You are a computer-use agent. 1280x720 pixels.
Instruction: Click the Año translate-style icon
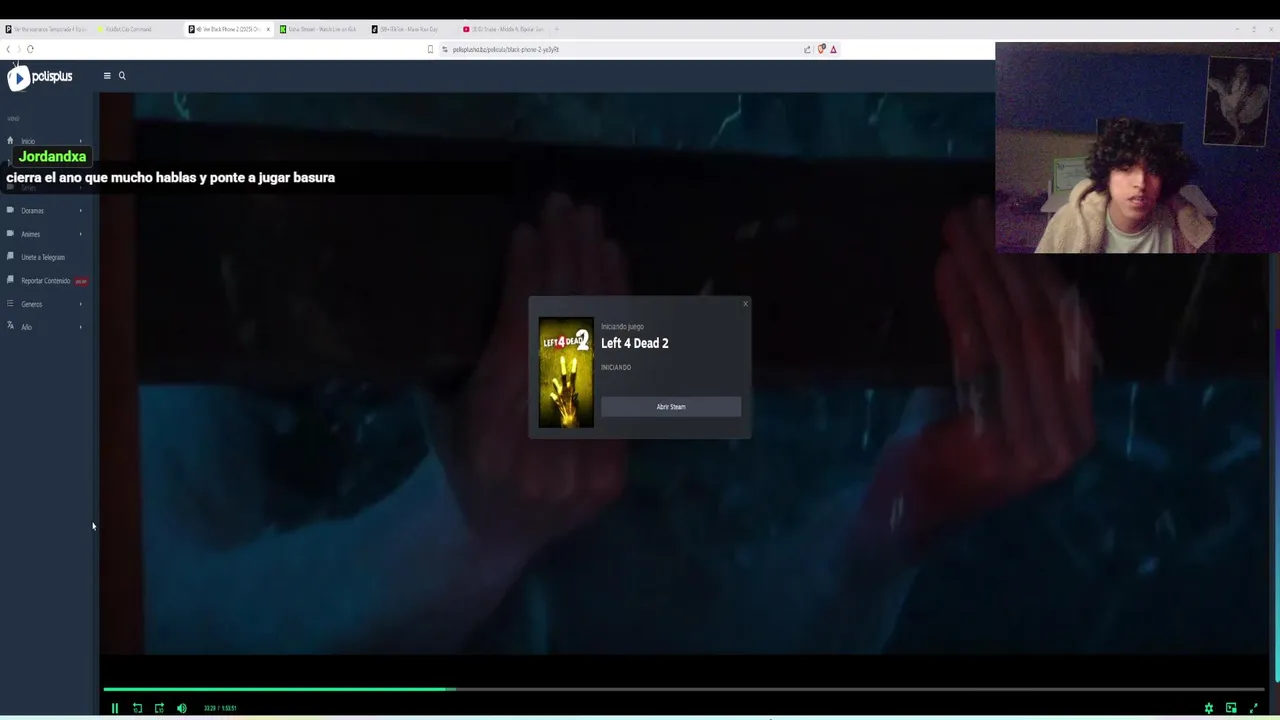[10, 326]
